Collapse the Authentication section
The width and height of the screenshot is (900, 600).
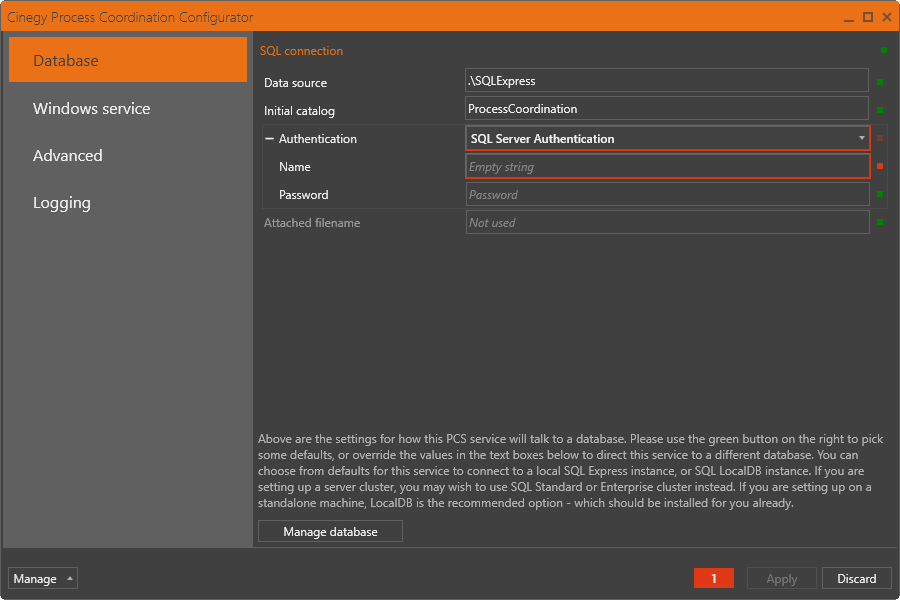point(269,138)
